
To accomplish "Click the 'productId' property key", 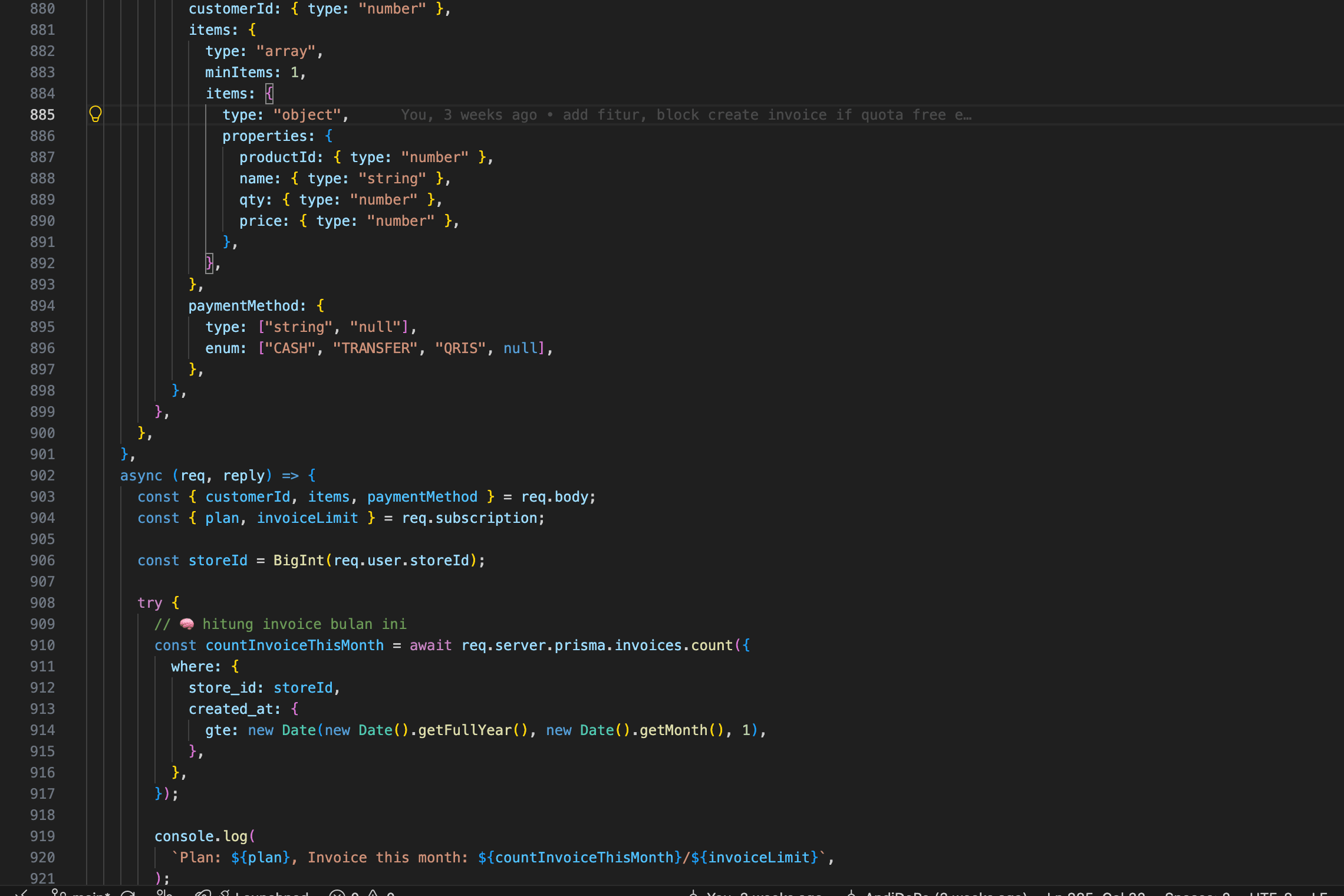I will [278, 157].
